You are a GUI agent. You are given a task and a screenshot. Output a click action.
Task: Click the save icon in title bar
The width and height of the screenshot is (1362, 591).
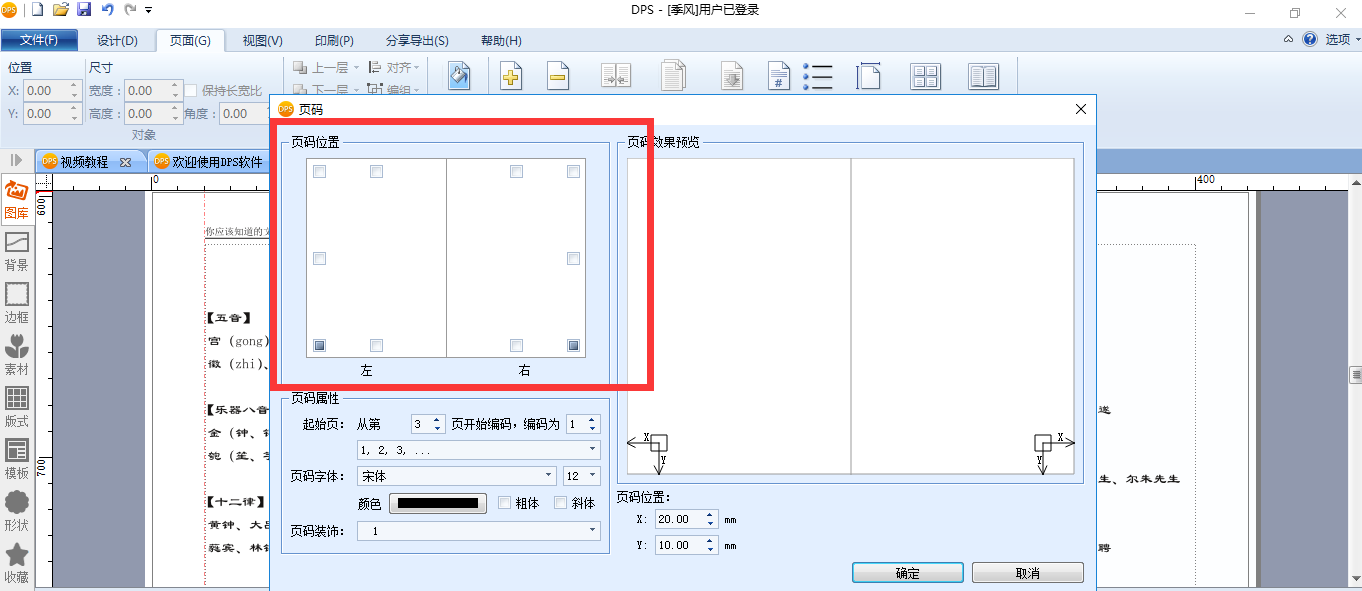click(84, 10)
